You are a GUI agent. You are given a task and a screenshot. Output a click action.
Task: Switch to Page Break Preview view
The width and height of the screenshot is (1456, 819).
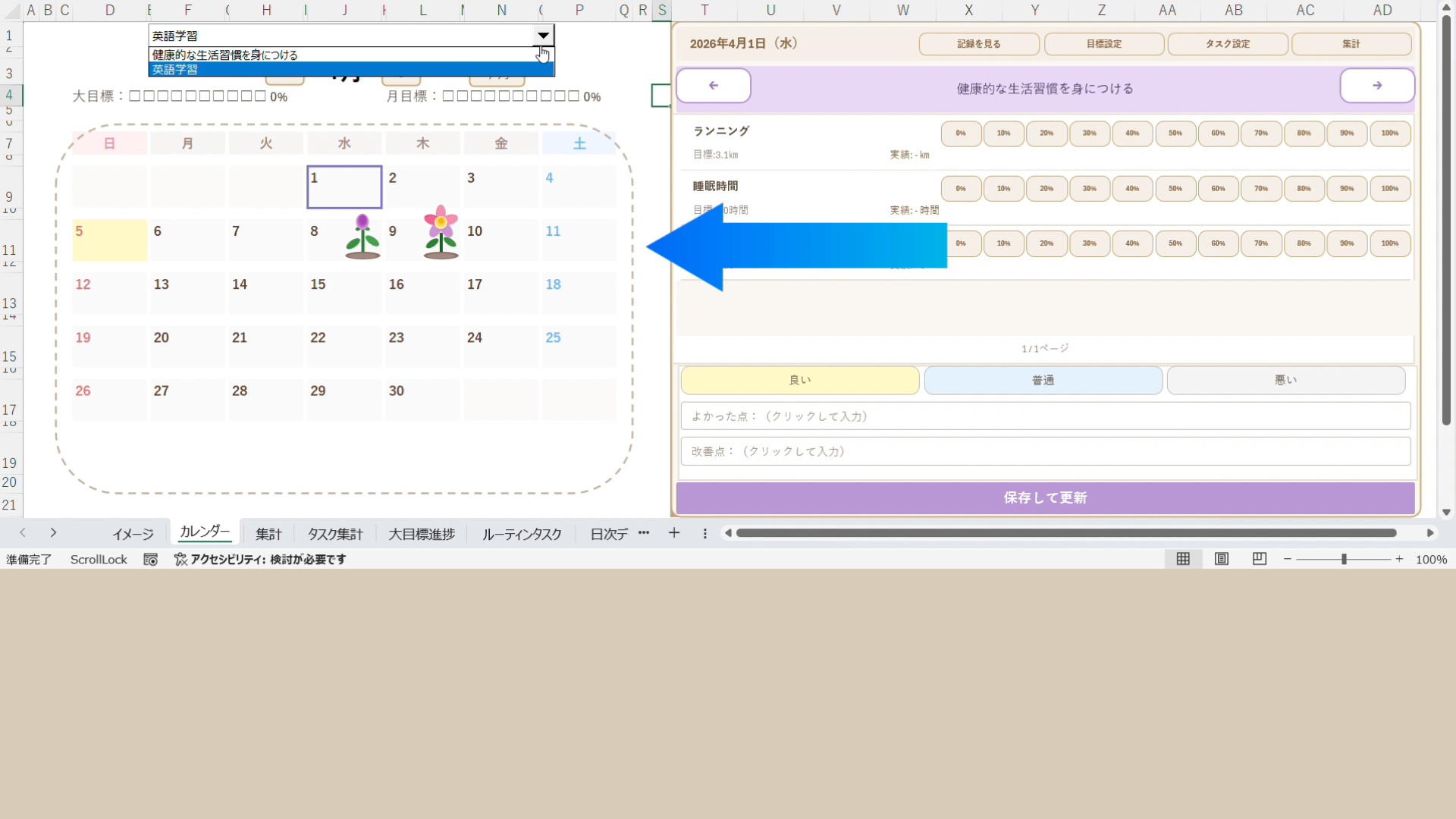click(1259, 559)
